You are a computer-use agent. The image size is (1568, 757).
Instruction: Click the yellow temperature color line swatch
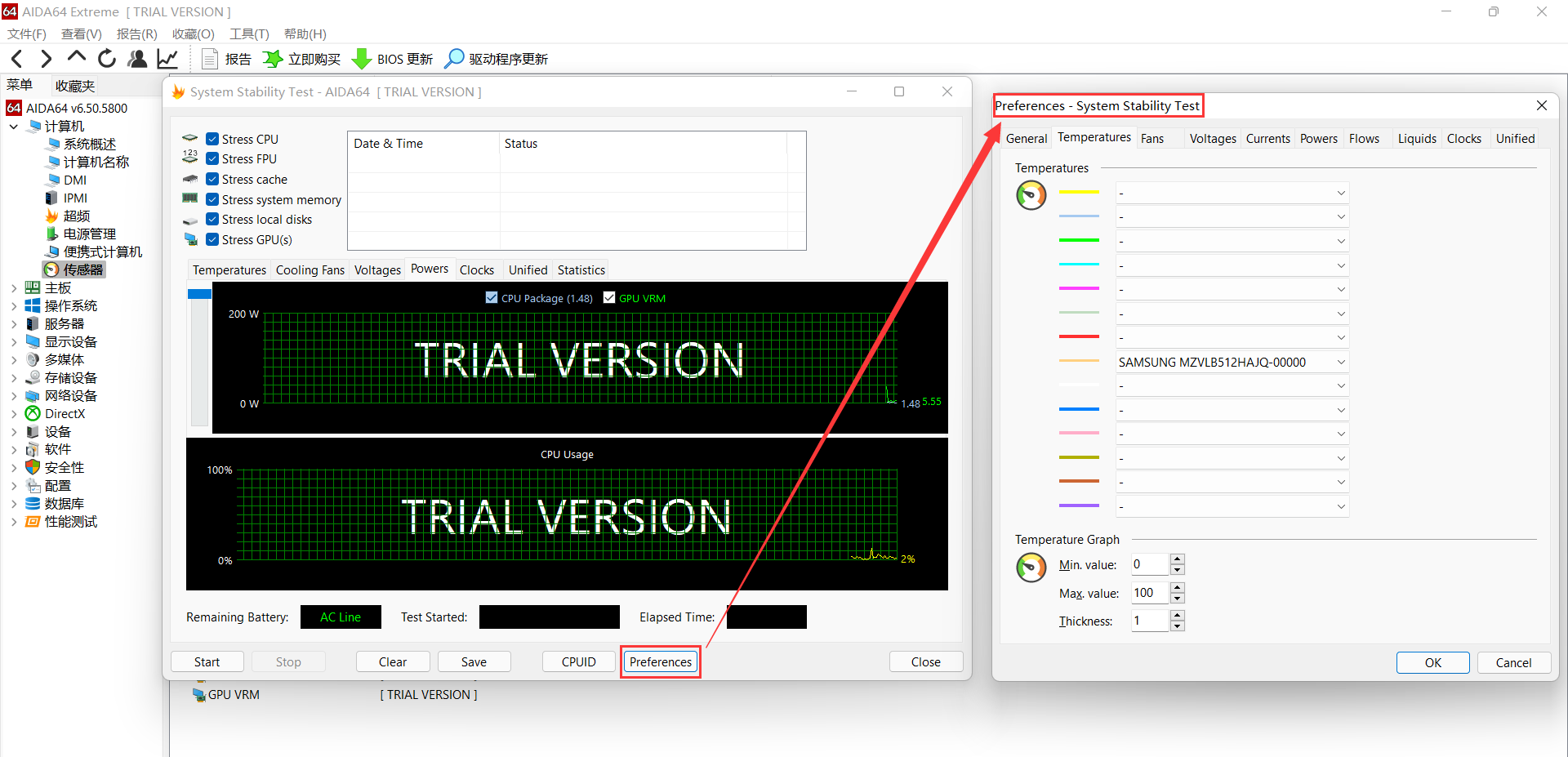(1079, 193)
